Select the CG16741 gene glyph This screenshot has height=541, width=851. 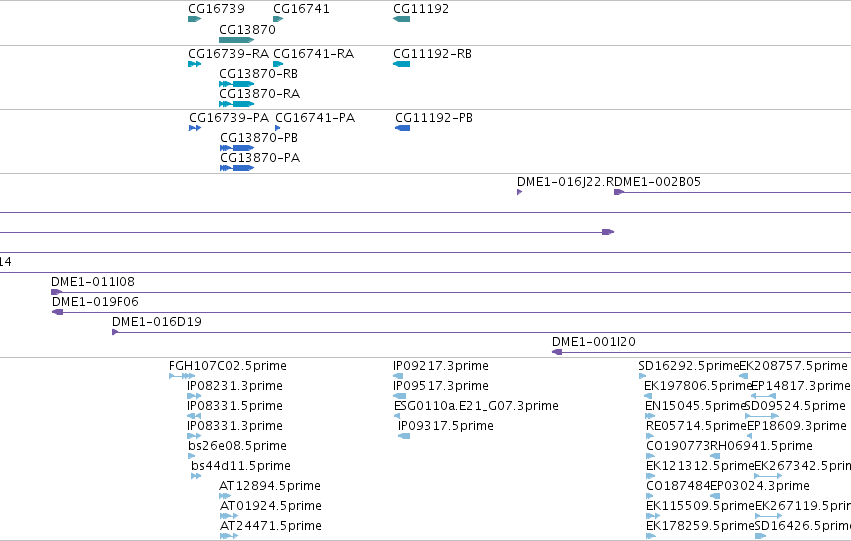coord(278,19)
